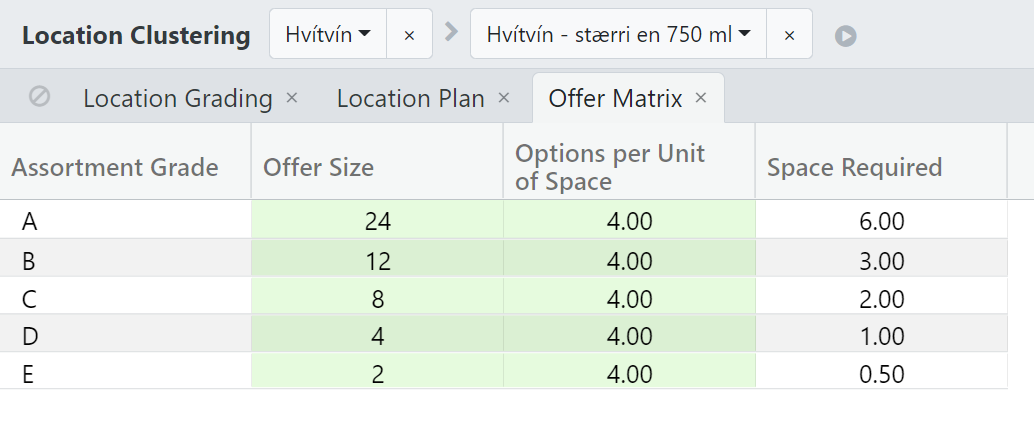Switch to the Location Plan tab

click(x=410, y=99)
